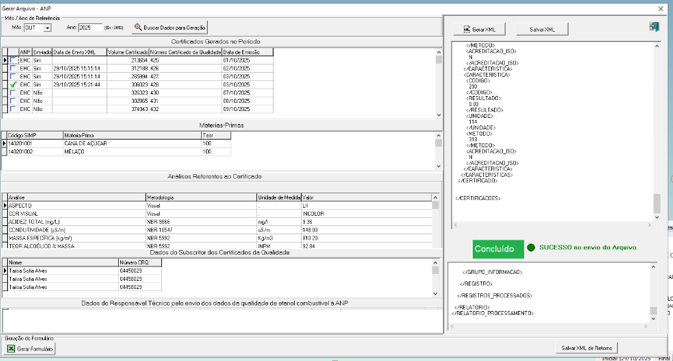Click the green Concluído button
This screenshot has width=673, height=361.
(498, 249)
